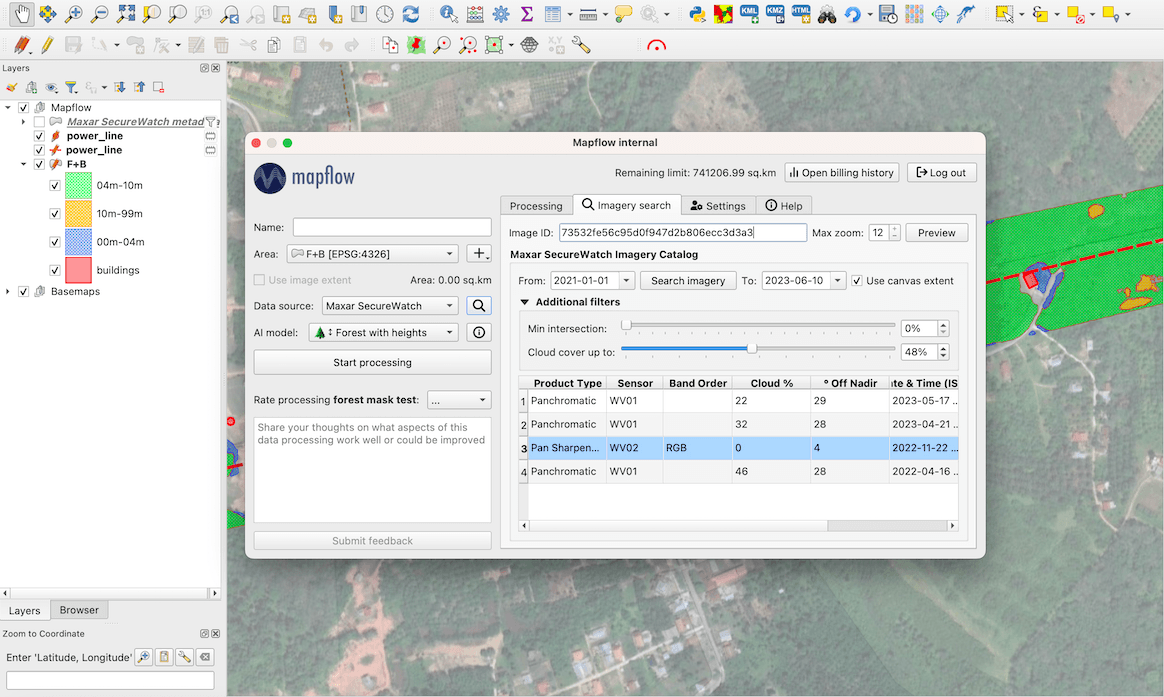Open the Python console icon

pyautogui.click(x=697, y=13)
